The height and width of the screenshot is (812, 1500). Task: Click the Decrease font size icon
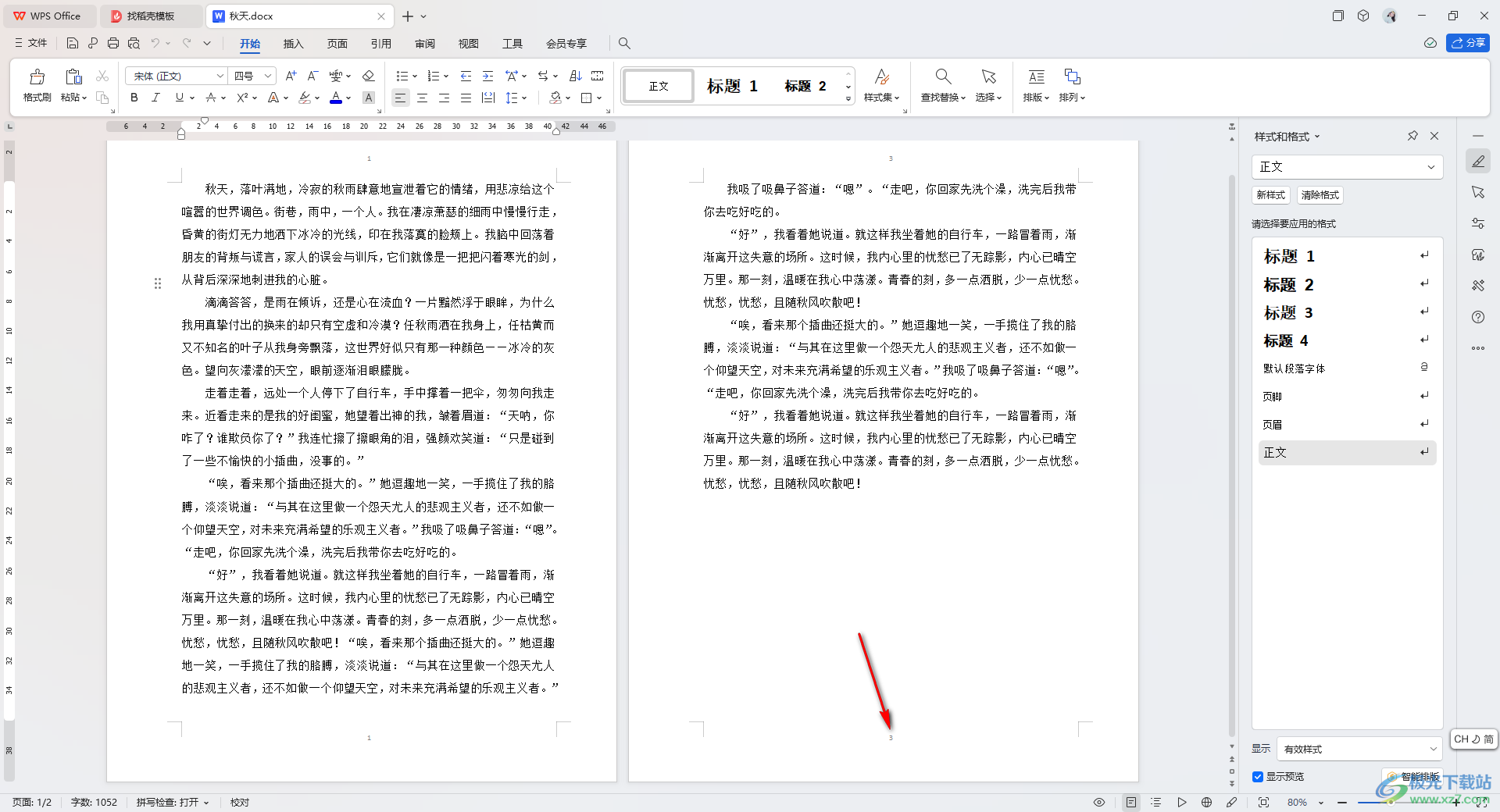[312, 76]
